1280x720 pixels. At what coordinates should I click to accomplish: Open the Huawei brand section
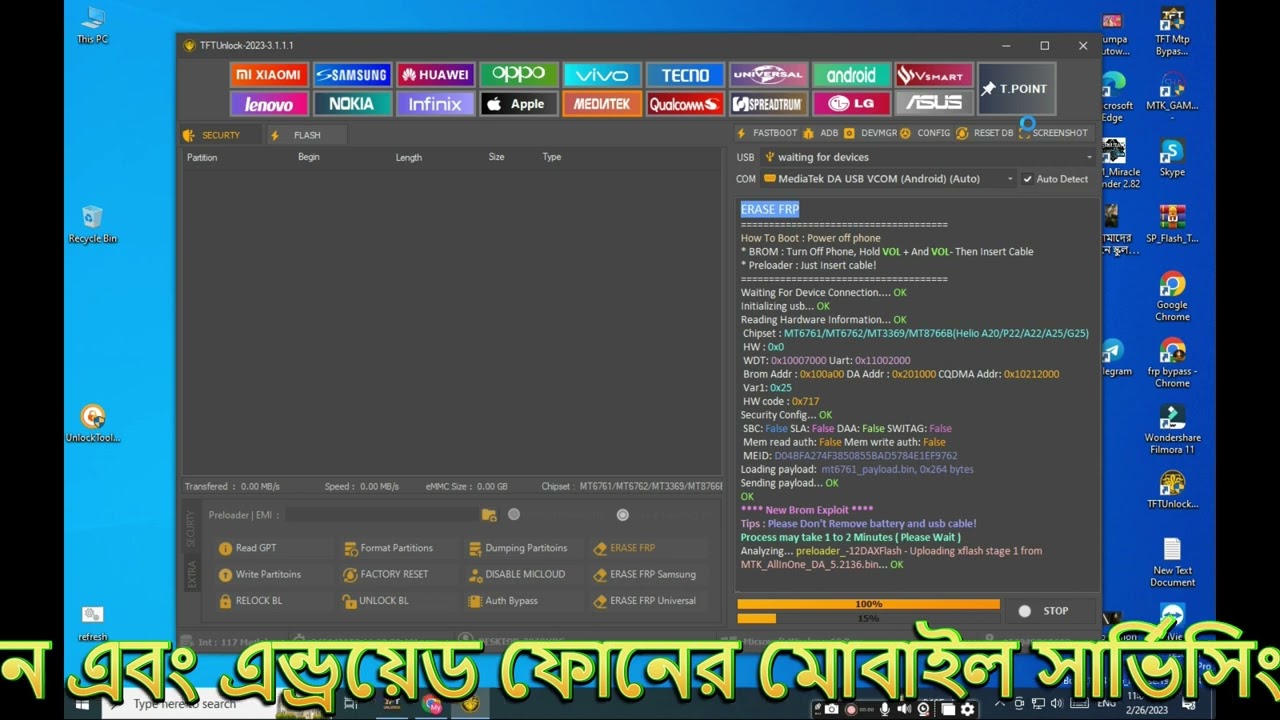coord(435,75)
